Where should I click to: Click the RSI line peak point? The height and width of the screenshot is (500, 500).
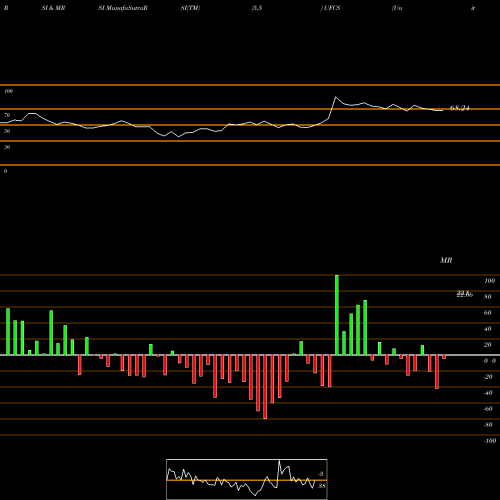point(336,97)
